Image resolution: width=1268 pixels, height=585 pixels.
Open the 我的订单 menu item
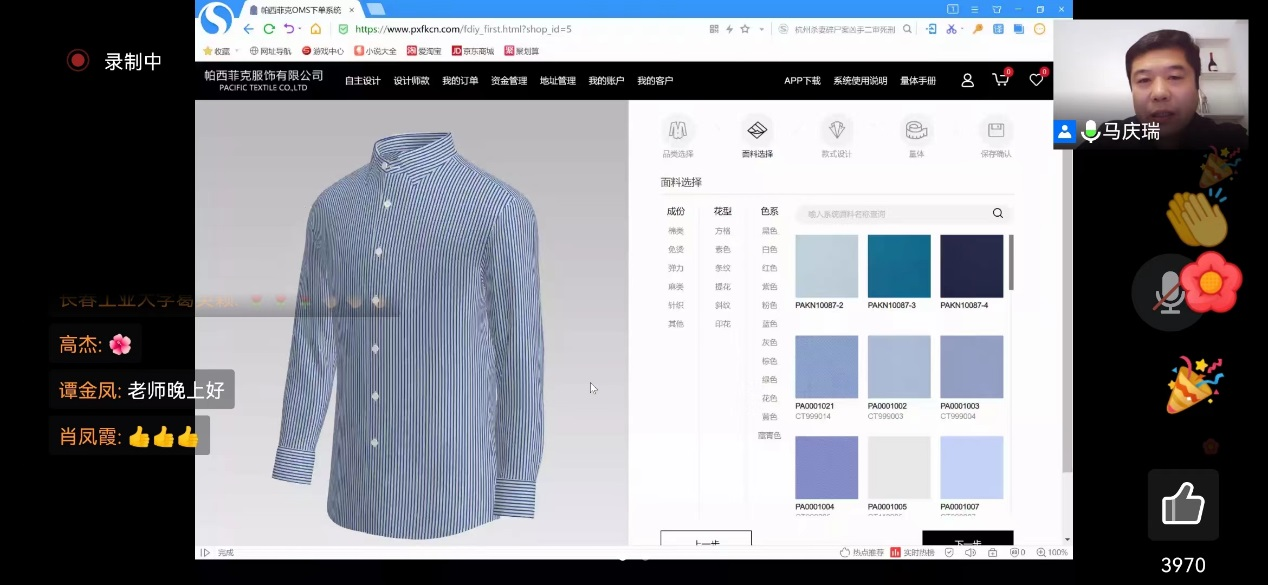tap(460, 81)
